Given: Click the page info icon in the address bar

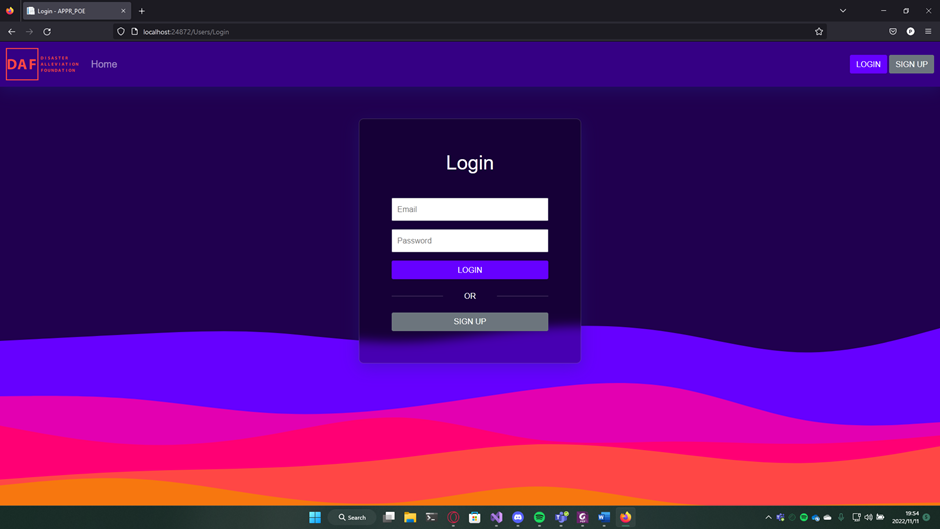Looking at the screenshot, I should click(135, 32).
